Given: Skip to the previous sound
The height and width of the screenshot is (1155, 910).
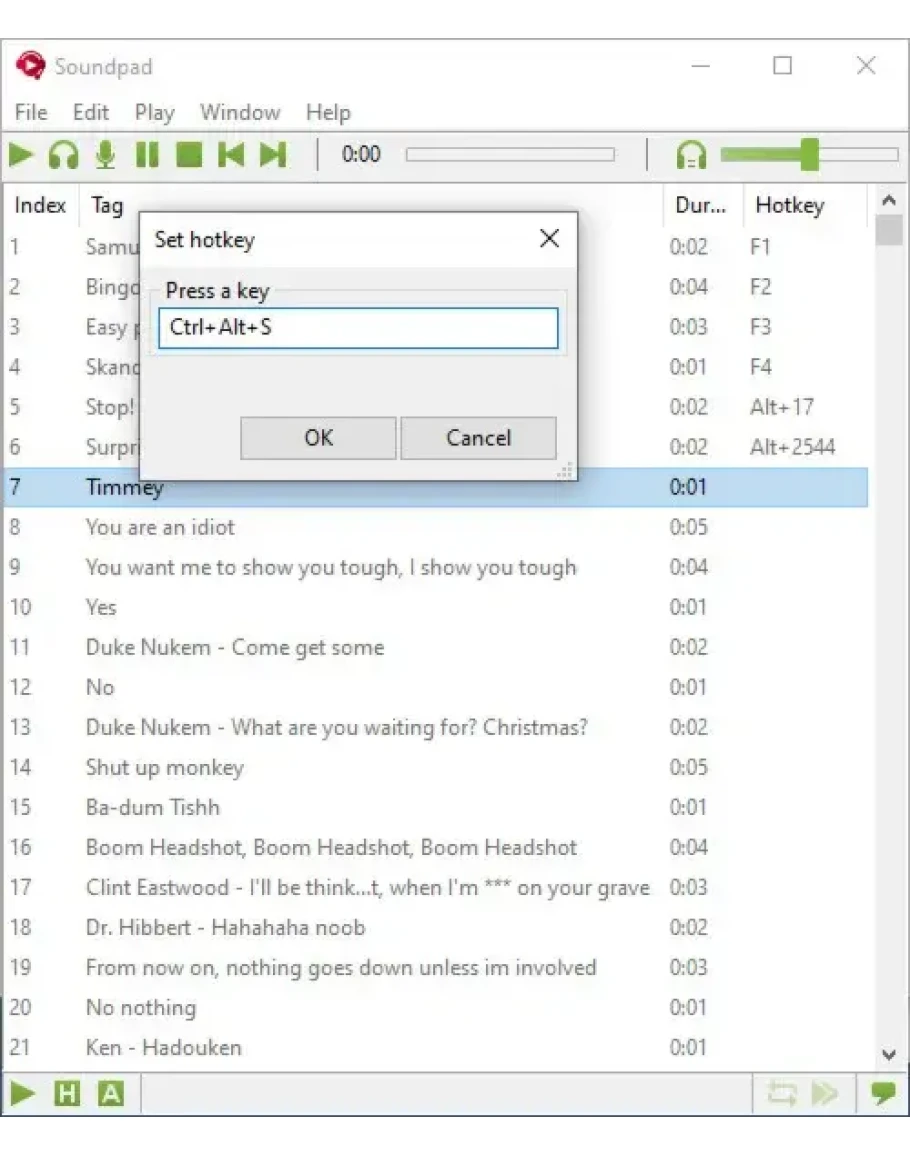Looking at the screenshot, I should pos(231,155).
